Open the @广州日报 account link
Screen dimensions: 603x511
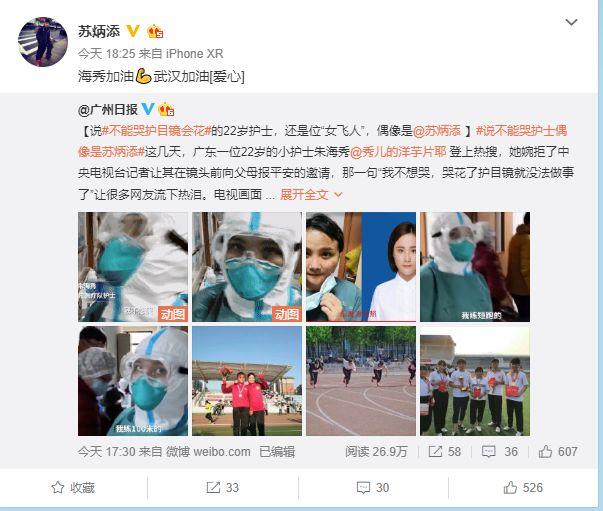(x=108, y=110)
